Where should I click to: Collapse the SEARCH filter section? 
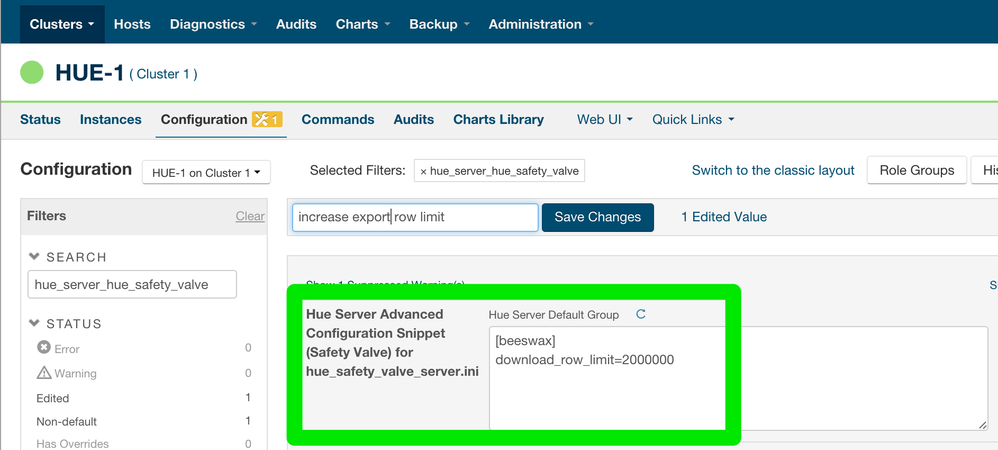coord(35,257)
